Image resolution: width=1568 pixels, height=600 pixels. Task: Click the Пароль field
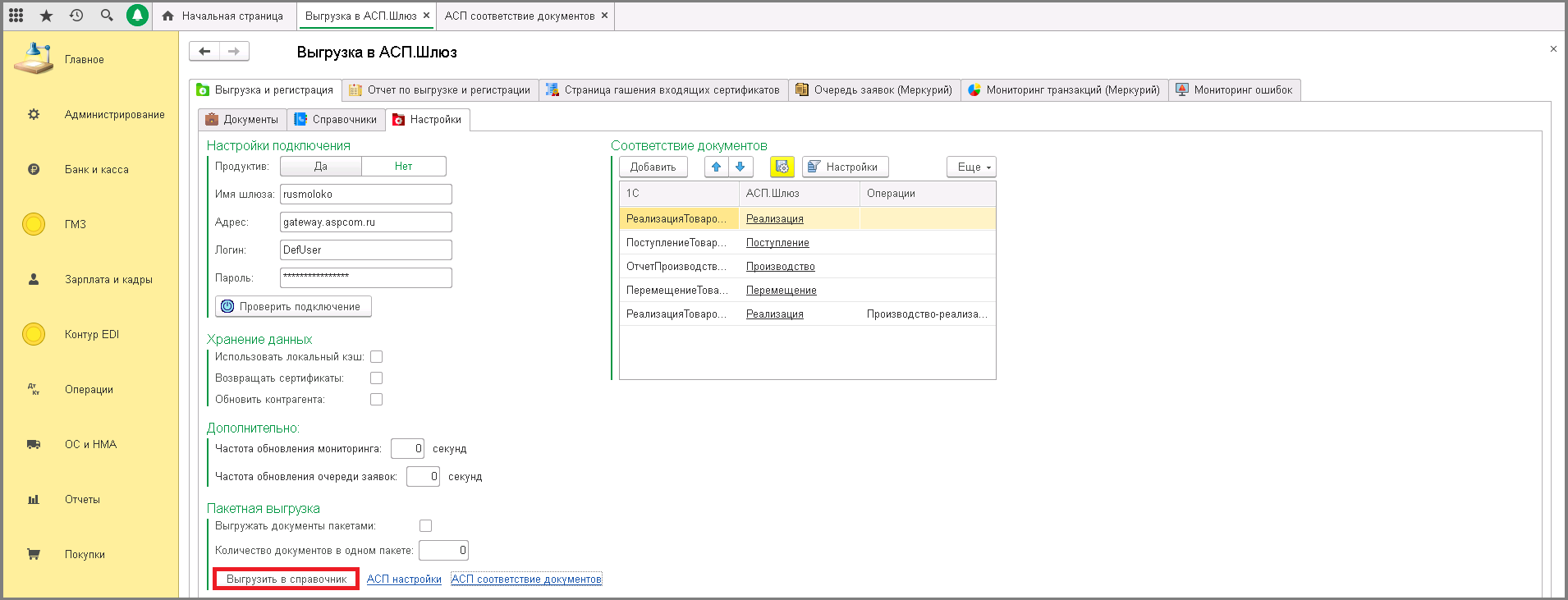click(366, 278)
